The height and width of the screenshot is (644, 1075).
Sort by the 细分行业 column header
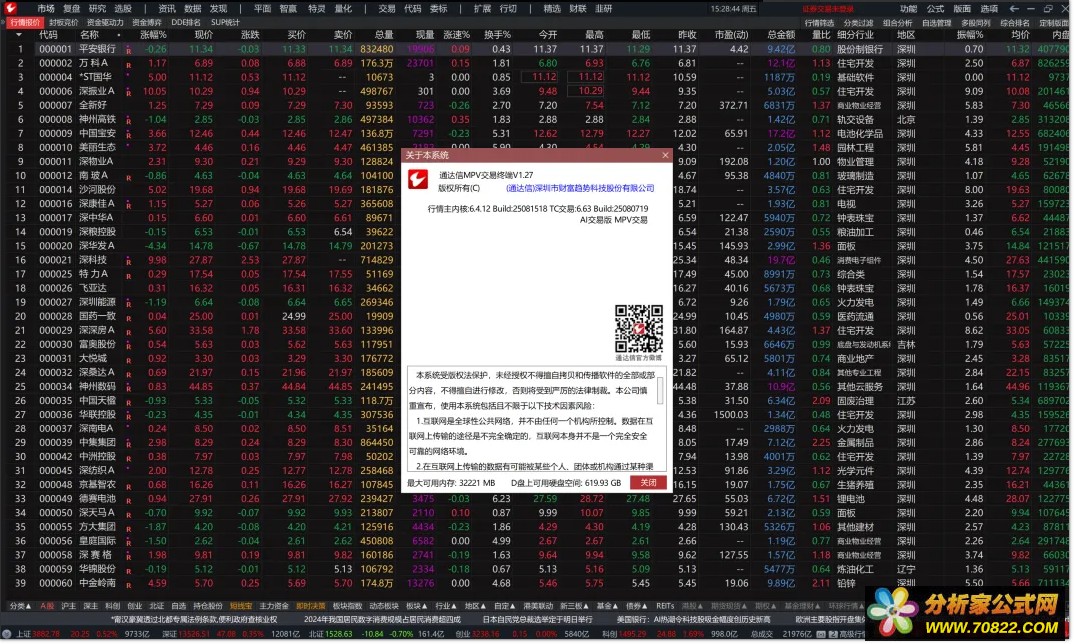[x=855, y=35]
